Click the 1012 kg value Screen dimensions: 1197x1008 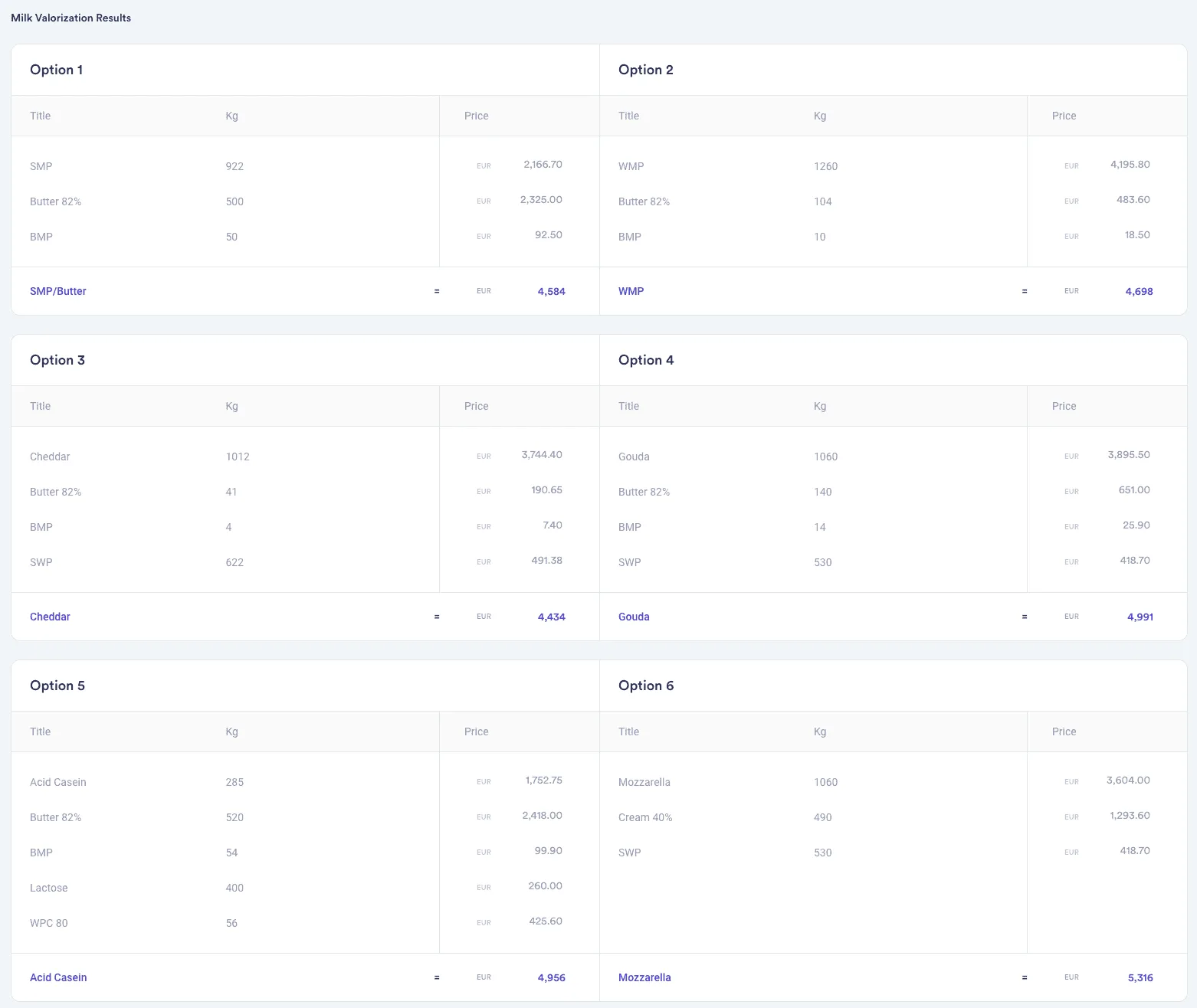point(238,457)
